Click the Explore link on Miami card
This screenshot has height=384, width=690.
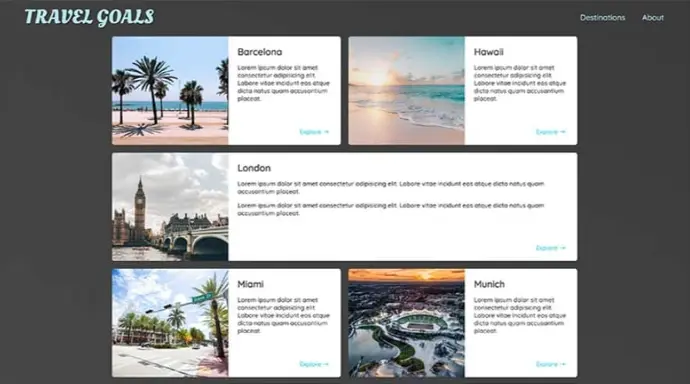coord(314,364)
